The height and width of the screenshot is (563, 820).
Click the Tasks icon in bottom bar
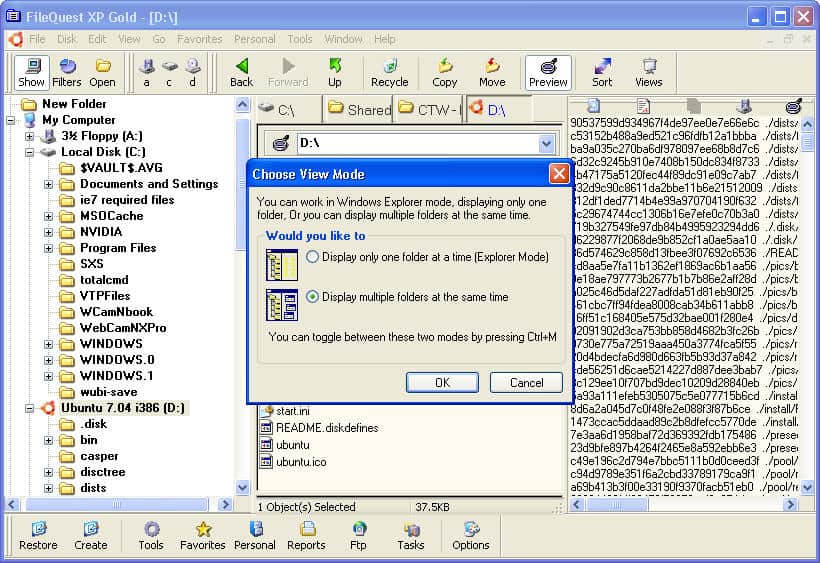coord(411,535)
